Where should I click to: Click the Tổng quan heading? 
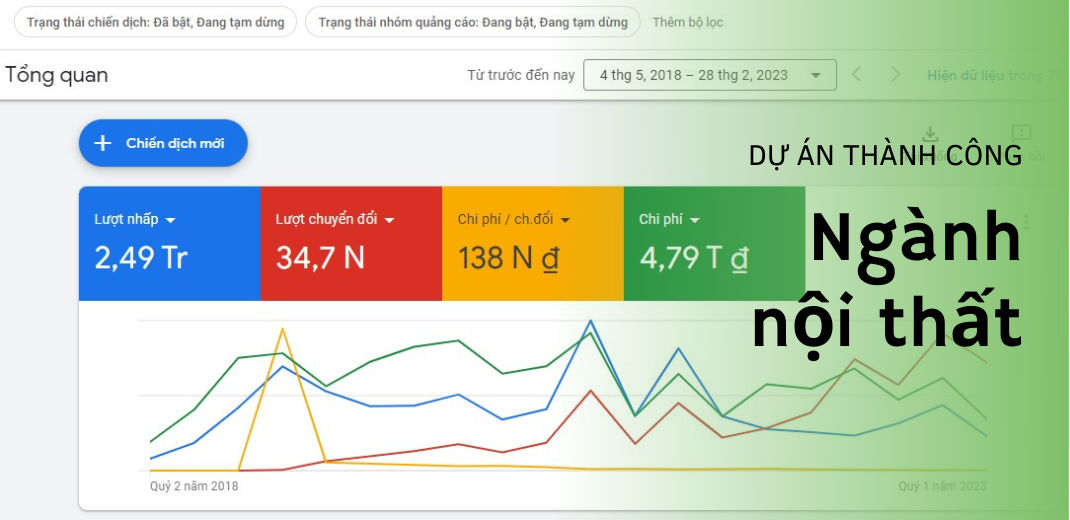coord(57,75)
